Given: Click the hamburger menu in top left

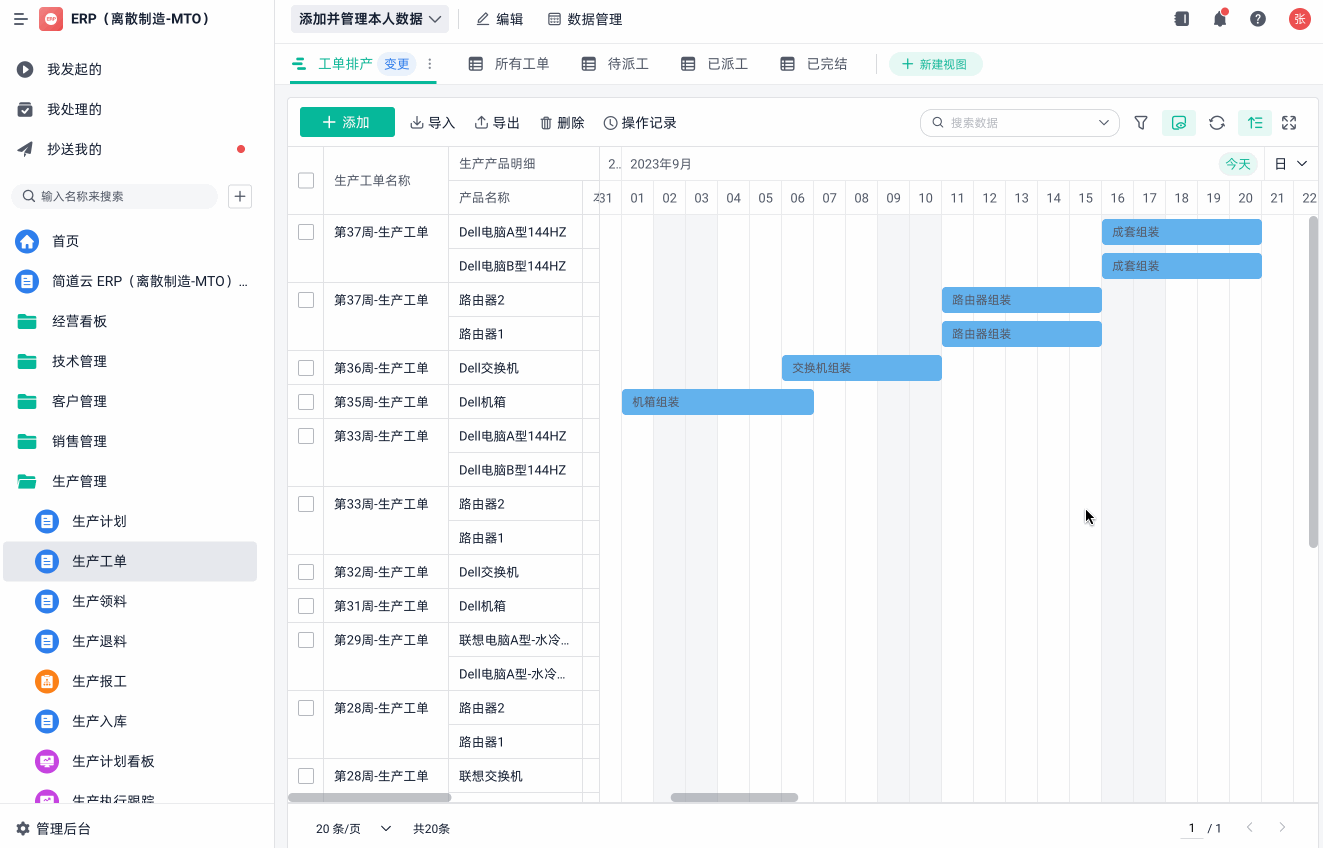Looking at the screenshot, I should click(x=20, y=18).
